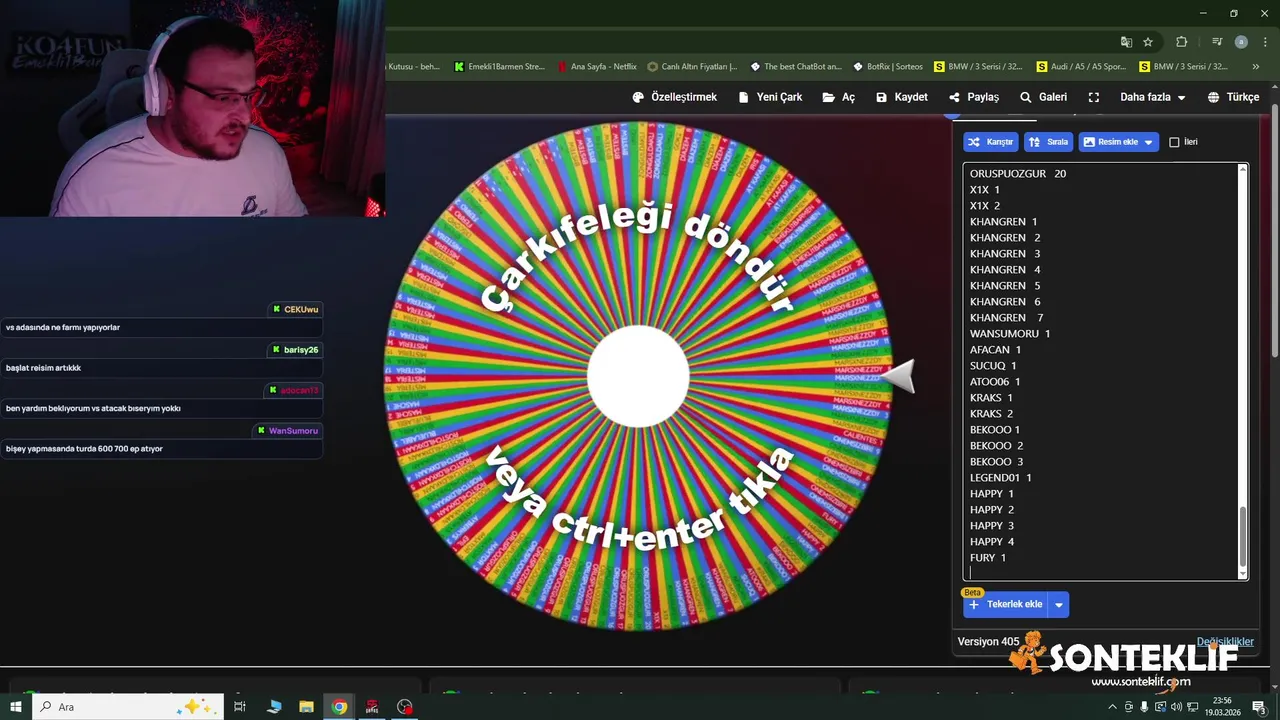The width and height of the screenshot is (1280, 720).
Task: Open the OBS icon on the taskbar
Action: pyautogui.click(x=405, y=707)
